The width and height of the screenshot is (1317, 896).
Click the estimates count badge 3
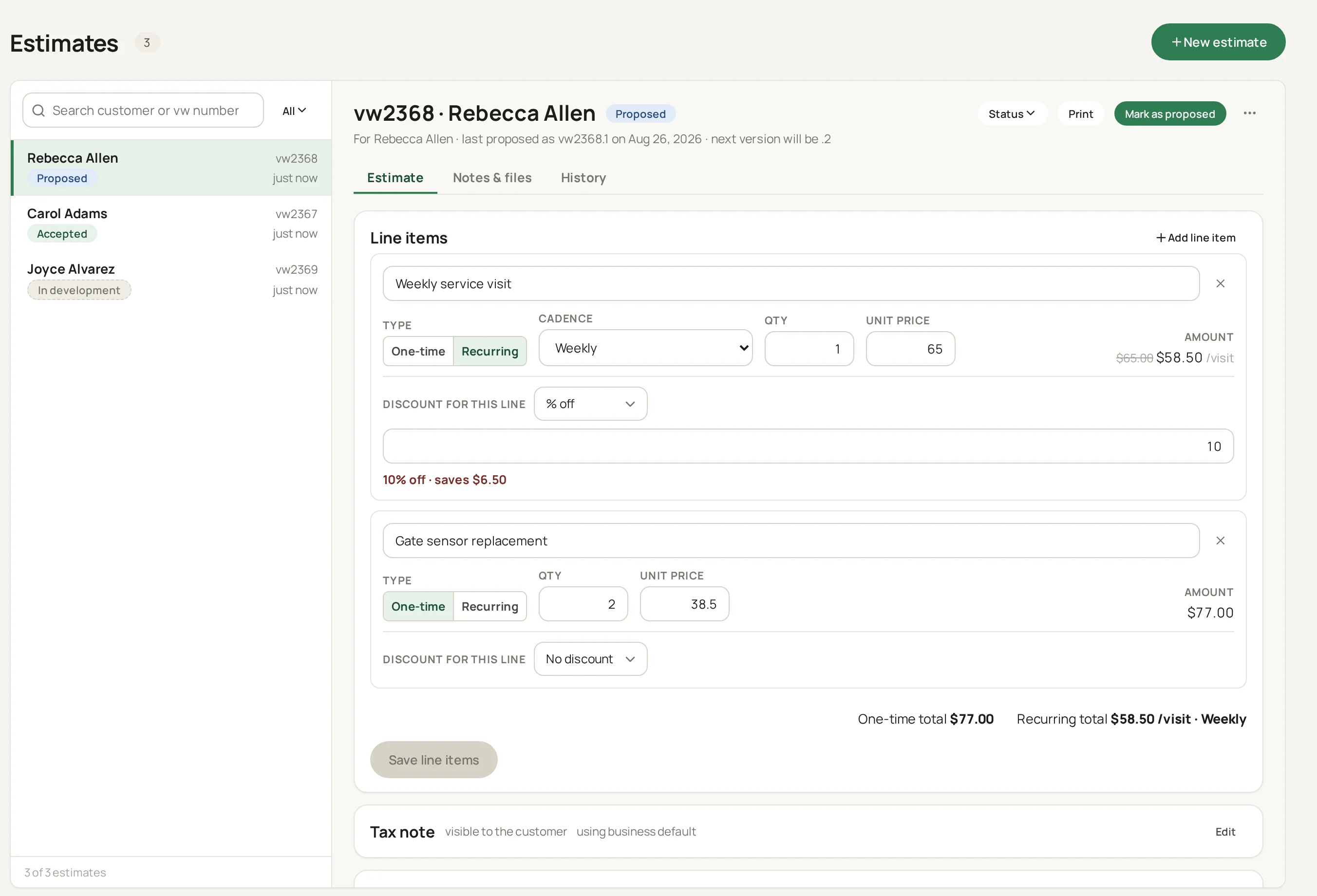click(147, 43)
